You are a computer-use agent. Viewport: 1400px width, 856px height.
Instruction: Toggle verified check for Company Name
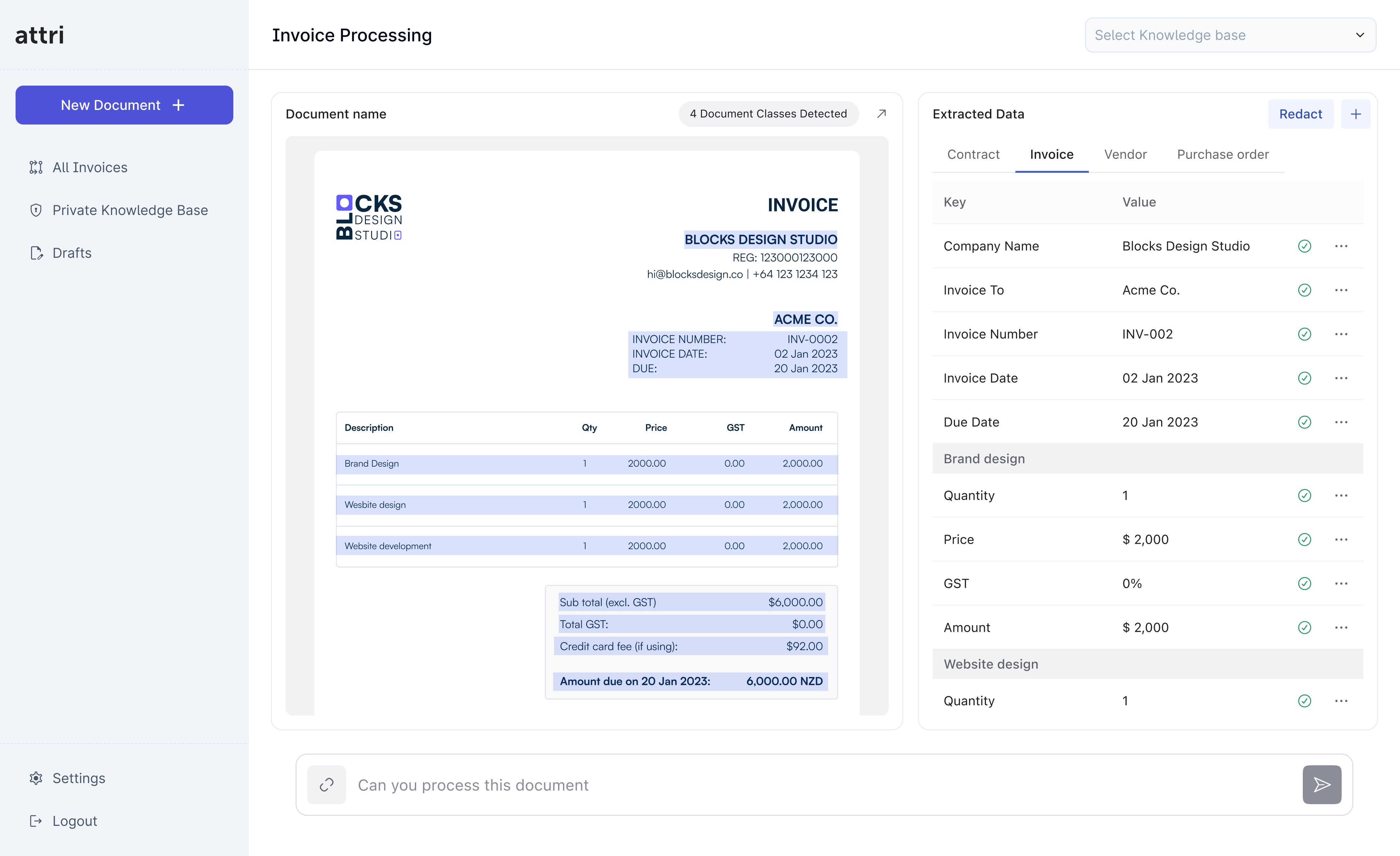click(x=1304, y=246)
